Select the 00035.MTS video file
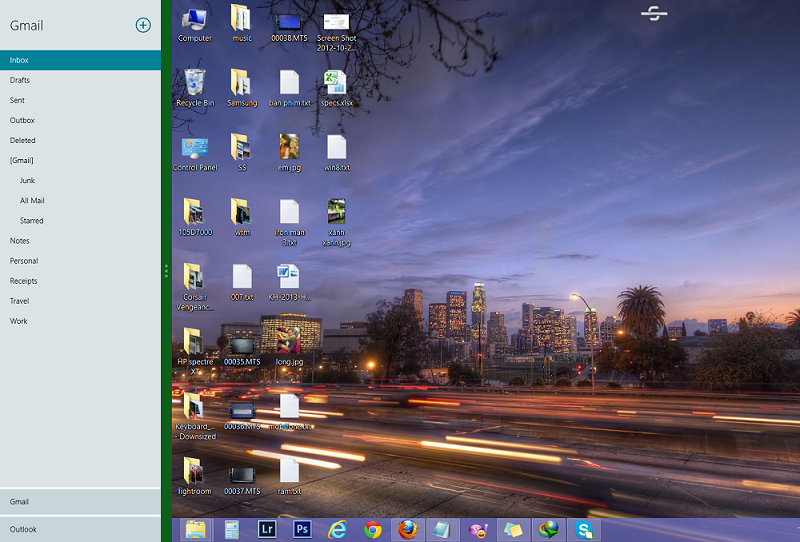The width and height of the screenshot is (800, 542). click(x=242, y=352)
